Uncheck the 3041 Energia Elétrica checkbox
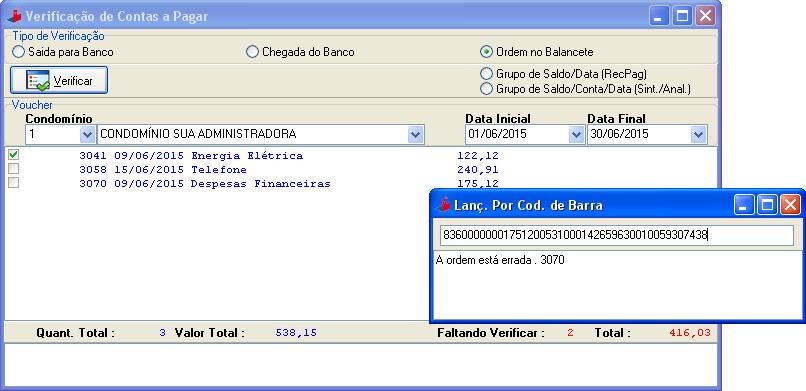806x391 pixels. click(14, 155)
